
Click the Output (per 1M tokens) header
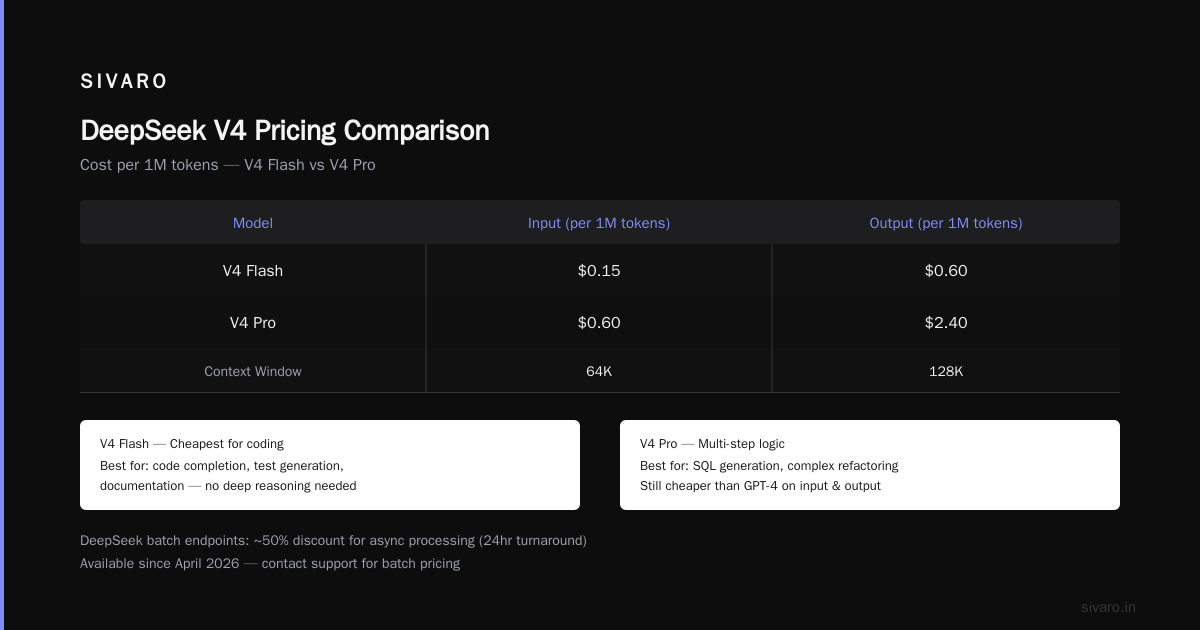[946, 223]
